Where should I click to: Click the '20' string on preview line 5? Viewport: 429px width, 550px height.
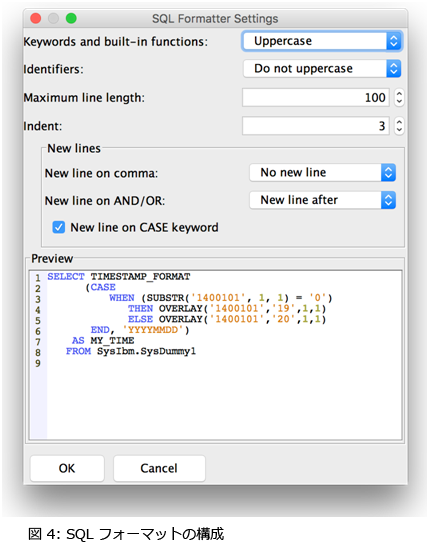(283, 319)
